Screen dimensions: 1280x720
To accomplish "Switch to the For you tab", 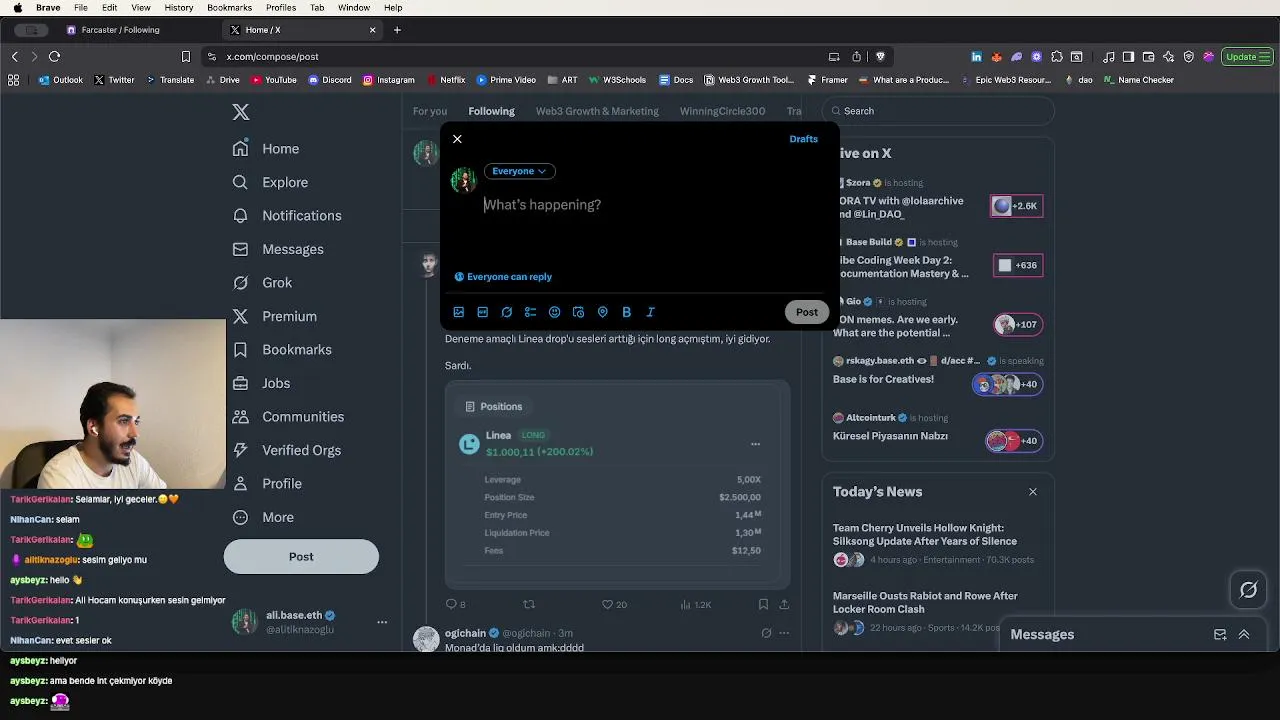I will pos(430,111).
